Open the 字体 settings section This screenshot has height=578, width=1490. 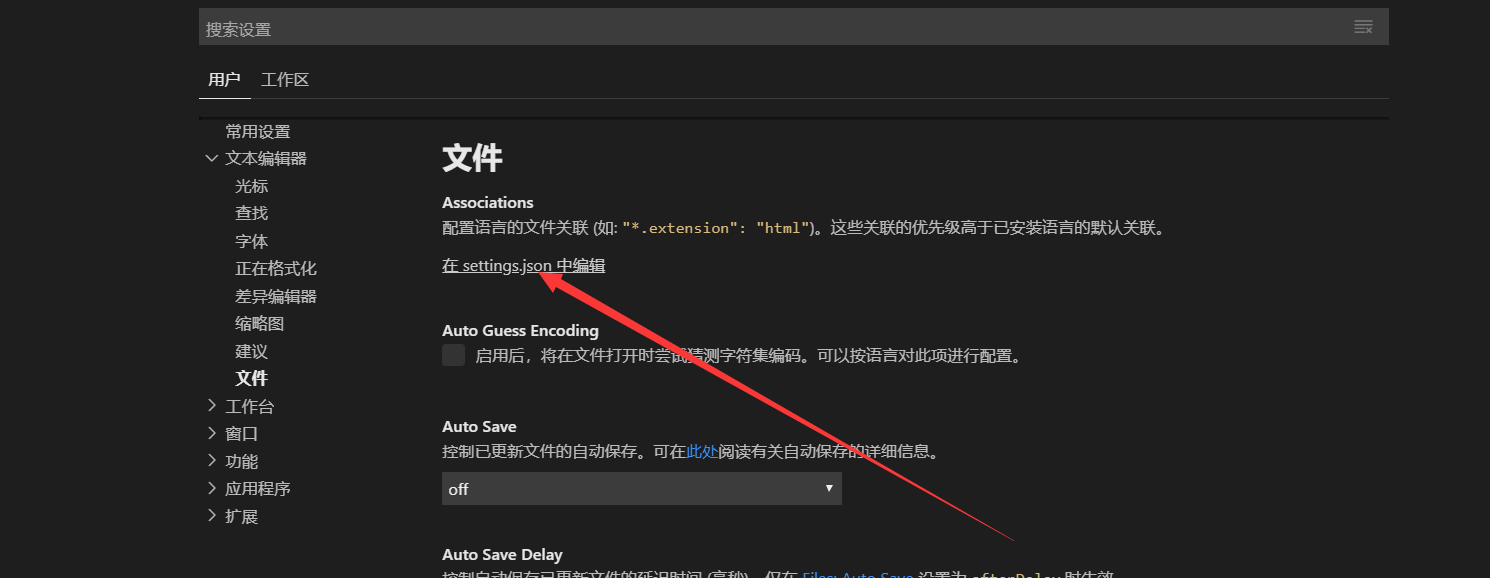pos(251,240)
